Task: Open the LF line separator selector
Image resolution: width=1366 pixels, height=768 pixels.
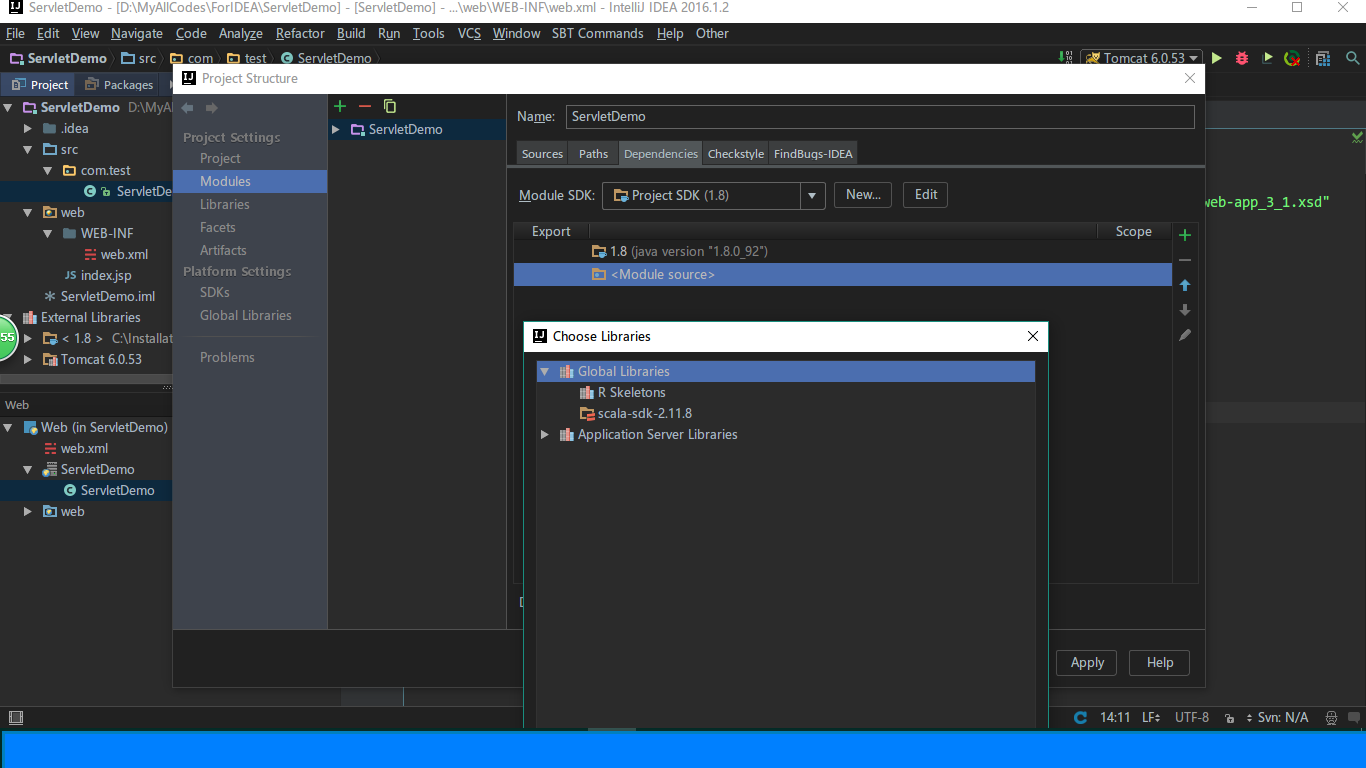Action: coord(1150,718)
